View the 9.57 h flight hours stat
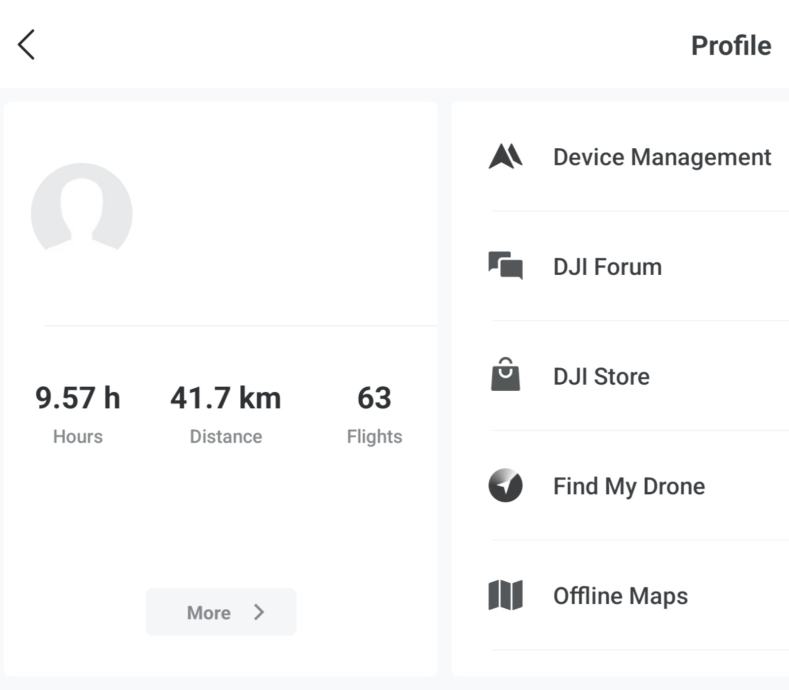 [x=78, y=398]
